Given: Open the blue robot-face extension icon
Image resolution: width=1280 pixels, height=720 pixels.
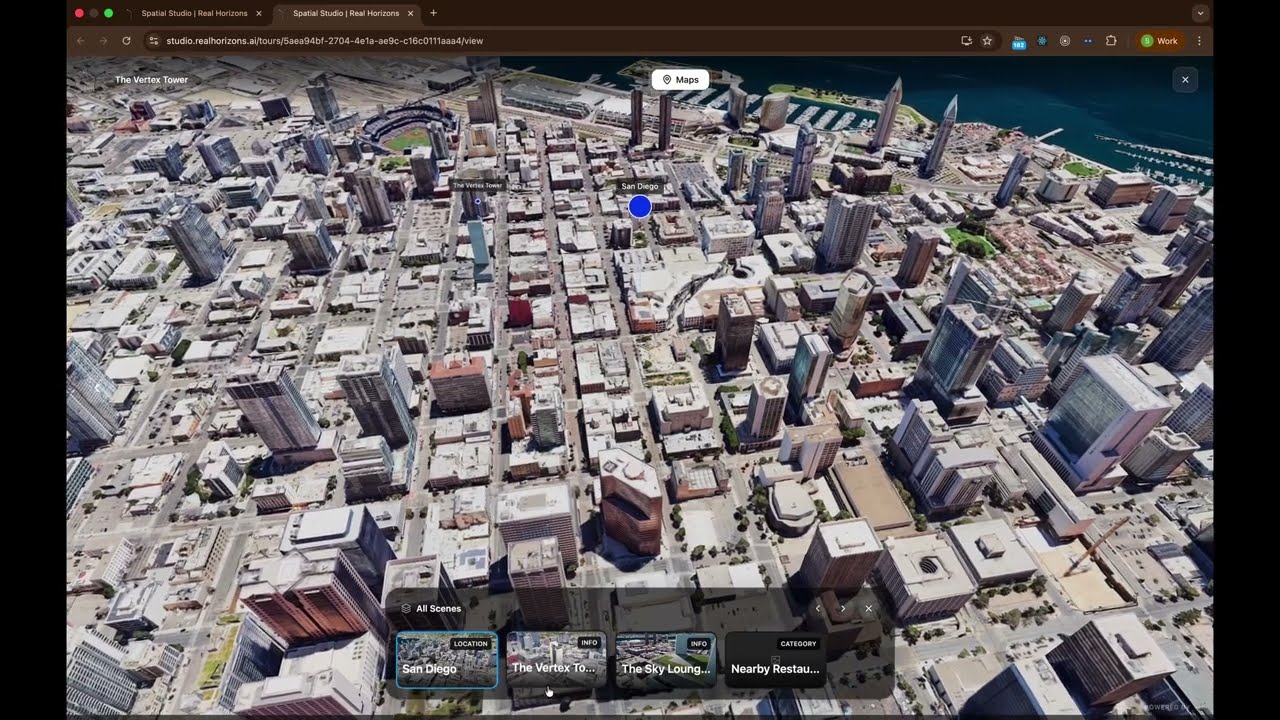Looking at the screenshot, I should [1088, 41].
